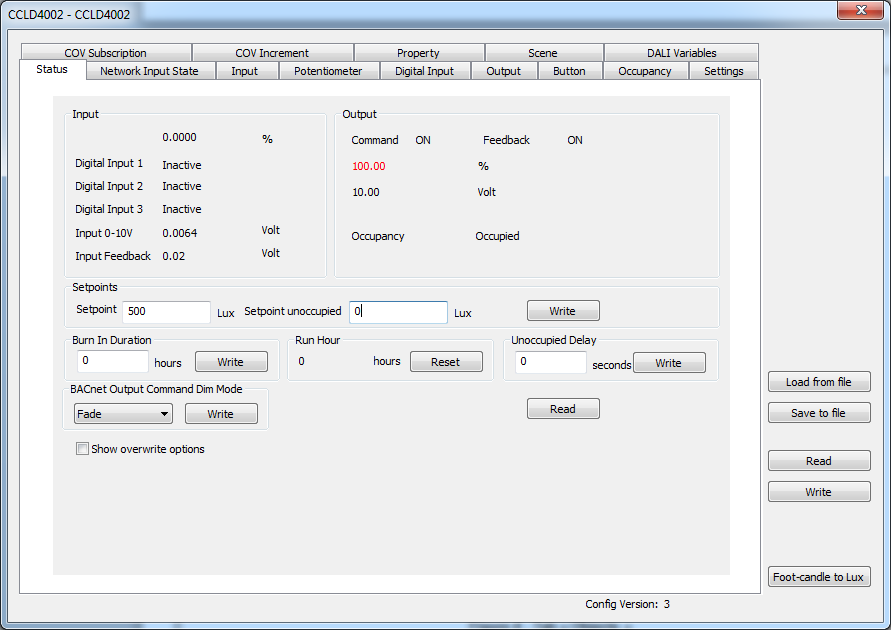Click the Burn In Duration hours field
This screenshot has width=891, height=630.
(113, 361)
